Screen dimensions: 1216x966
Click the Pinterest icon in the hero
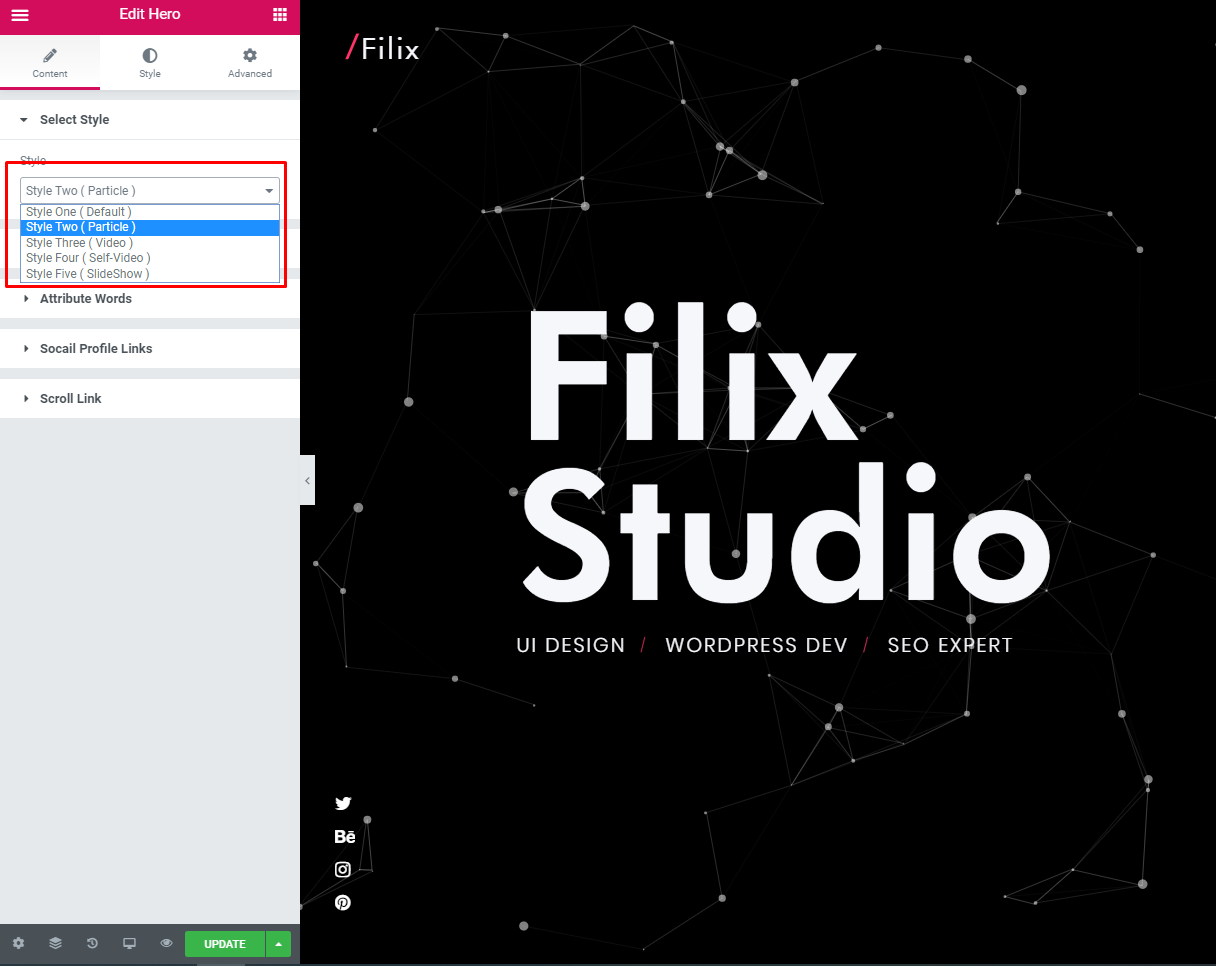[x=343, y=902]
